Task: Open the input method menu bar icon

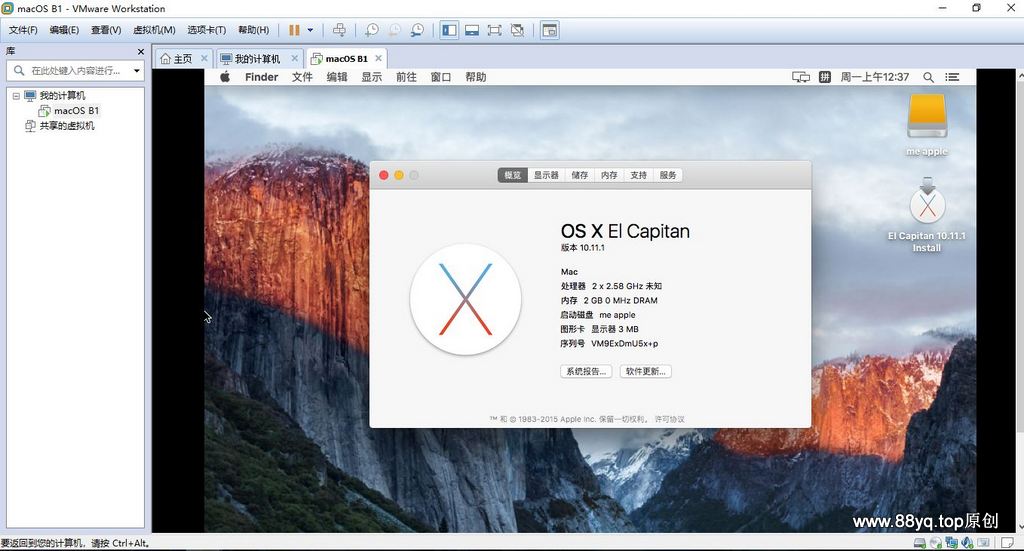Action: 825,77
